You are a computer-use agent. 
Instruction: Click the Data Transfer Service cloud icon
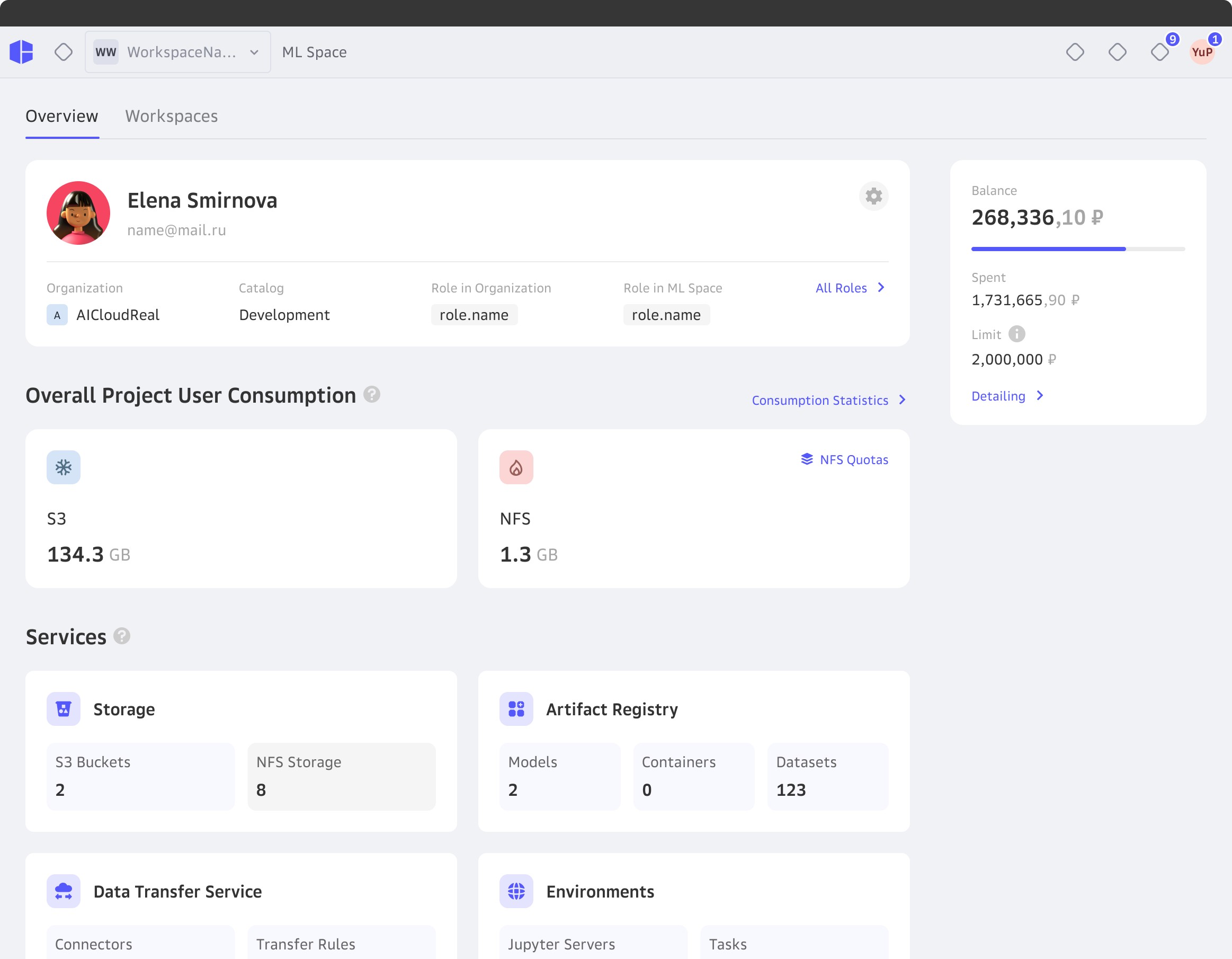pos(64,891)
